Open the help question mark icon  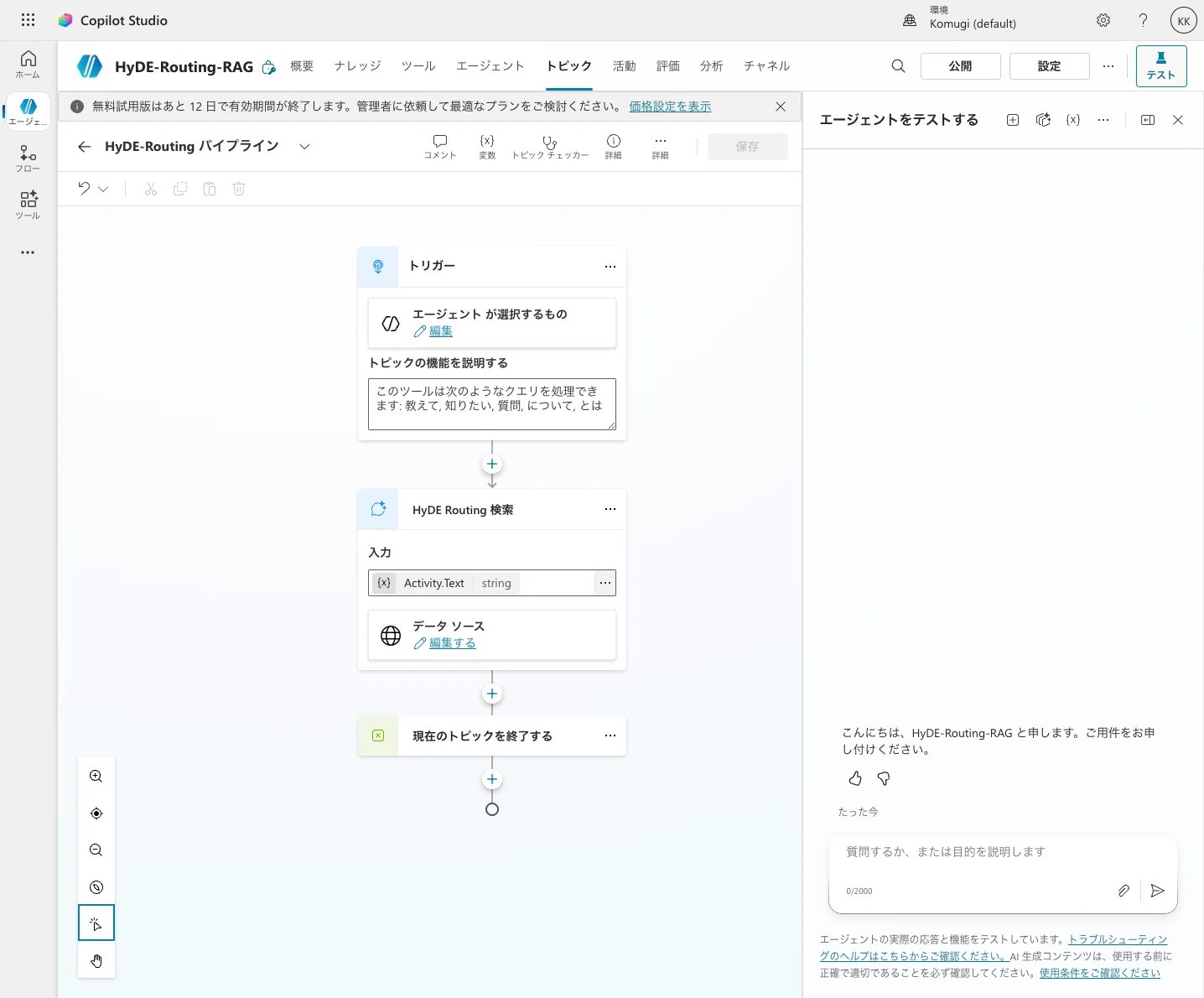pyautogui.click(x=1143, y=20)
